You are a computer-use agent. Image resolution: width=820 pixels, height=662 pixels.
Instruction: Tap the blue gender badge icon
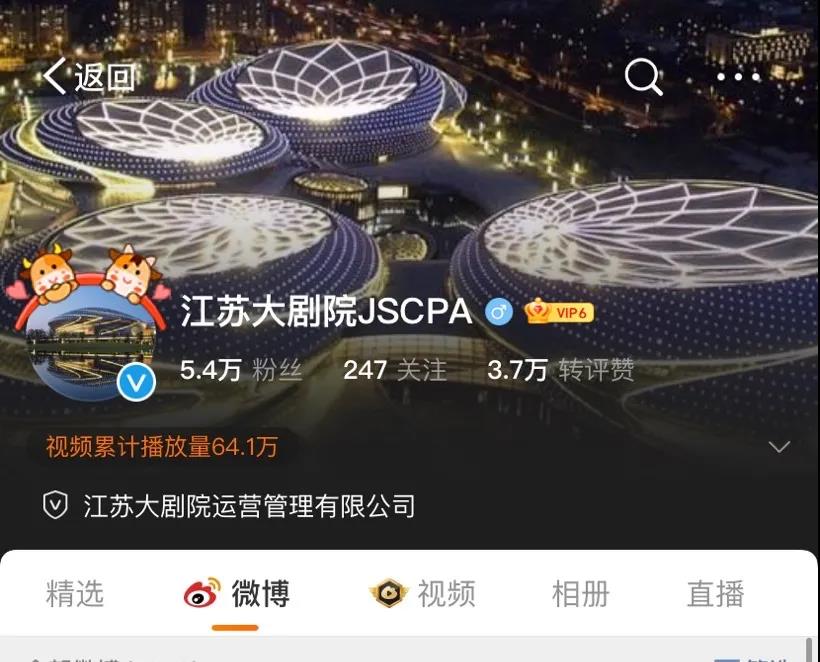click(x=499, y=312)
